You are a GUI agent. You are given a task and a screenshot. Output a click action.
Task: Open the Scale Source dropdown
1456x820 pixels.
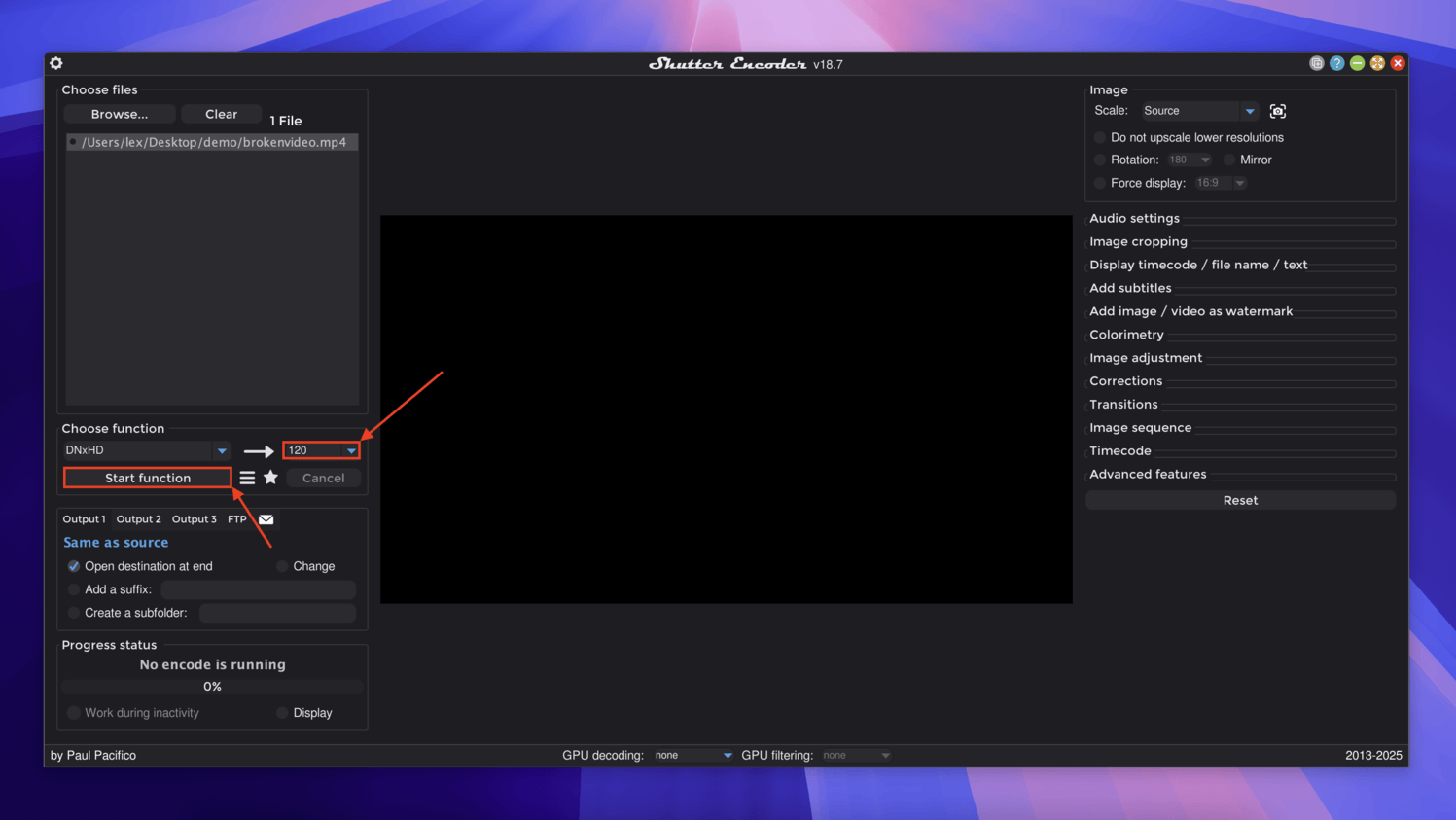pyautogui.click(x=1199, y=111)
